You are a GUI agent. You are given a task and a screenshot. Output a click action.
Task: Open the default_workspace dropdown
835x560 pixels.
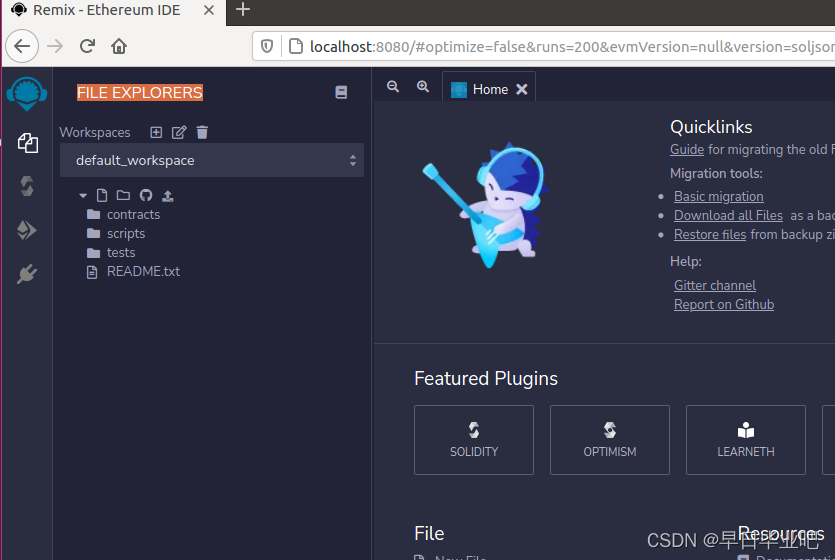pyautogui.click(x=212, y=160)
